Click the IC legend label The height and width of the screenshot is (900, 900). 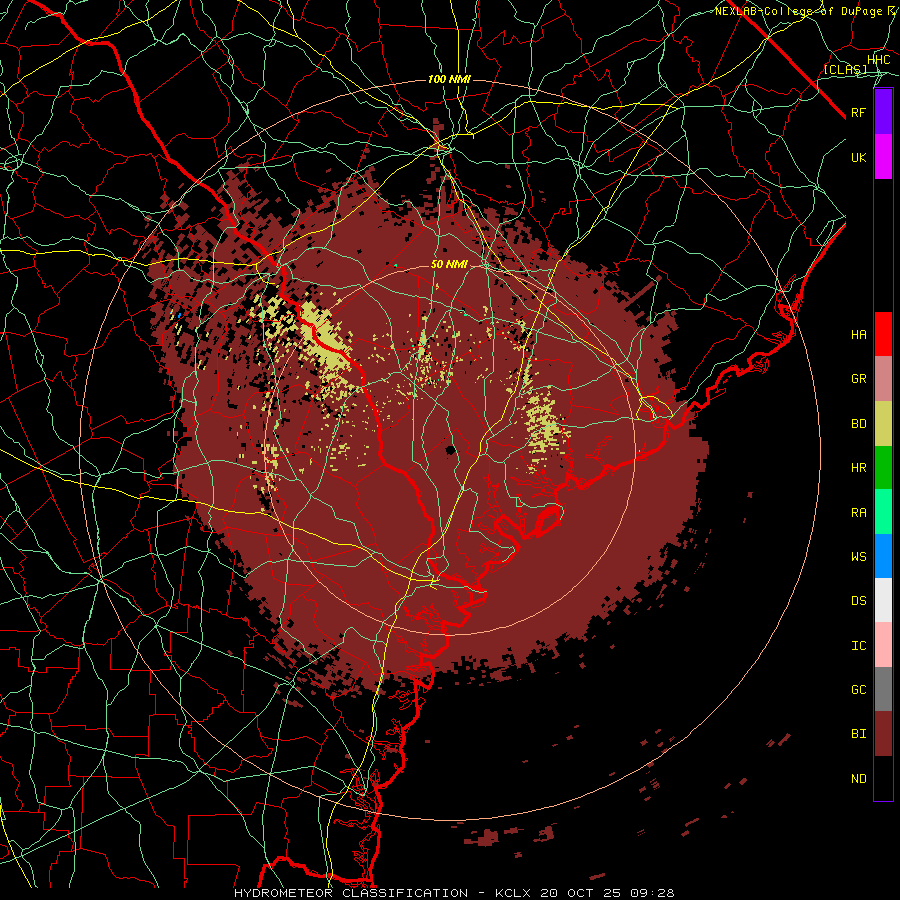point(859,646)
